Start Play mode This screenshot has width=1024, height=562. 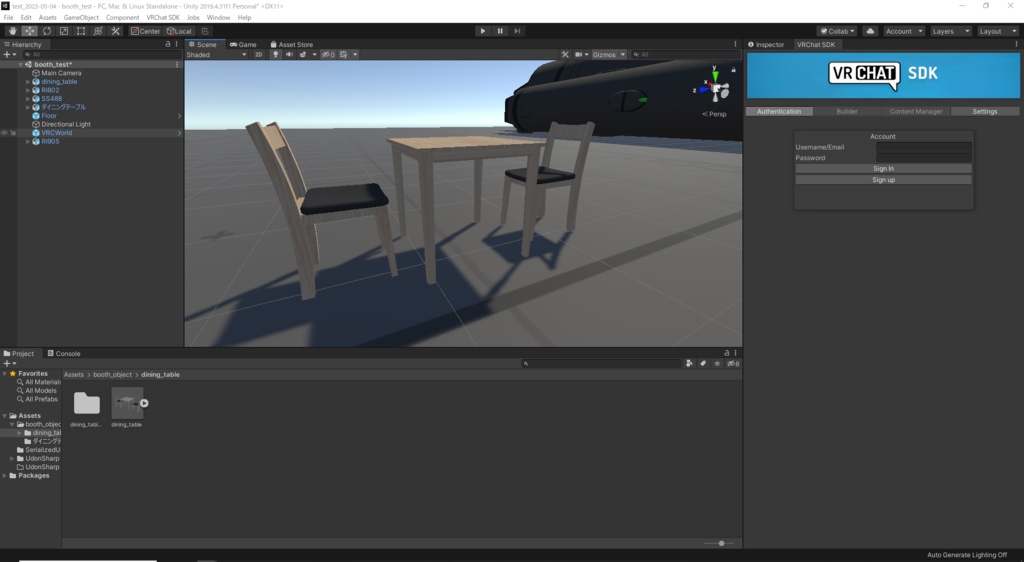pos(483,31)
